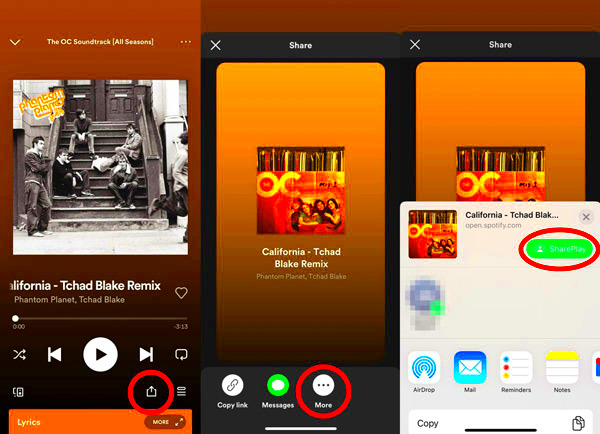Play the California Tchad Blake Remix track
Viewport: 600px width, 434px height.
[100, 354]
